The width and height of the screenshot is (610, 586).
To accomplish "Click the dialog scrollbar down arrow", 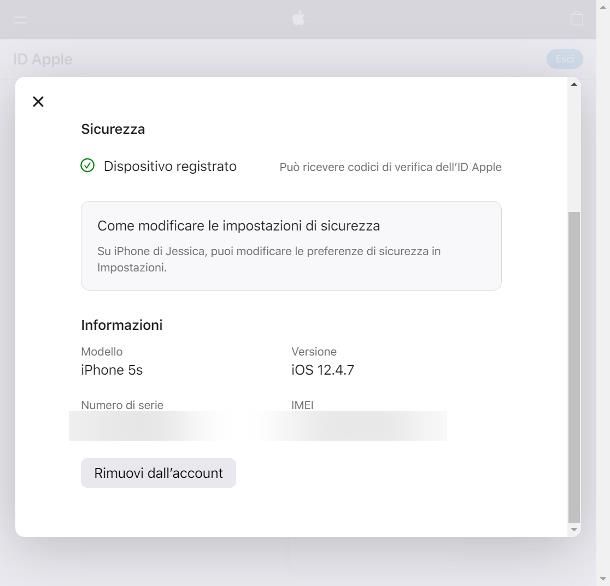I will 574,529.
